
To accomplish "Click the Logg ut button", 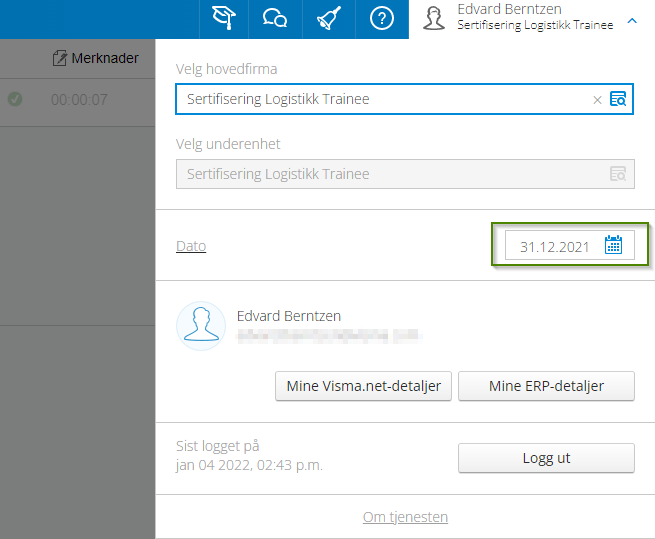I will point(546,458).
